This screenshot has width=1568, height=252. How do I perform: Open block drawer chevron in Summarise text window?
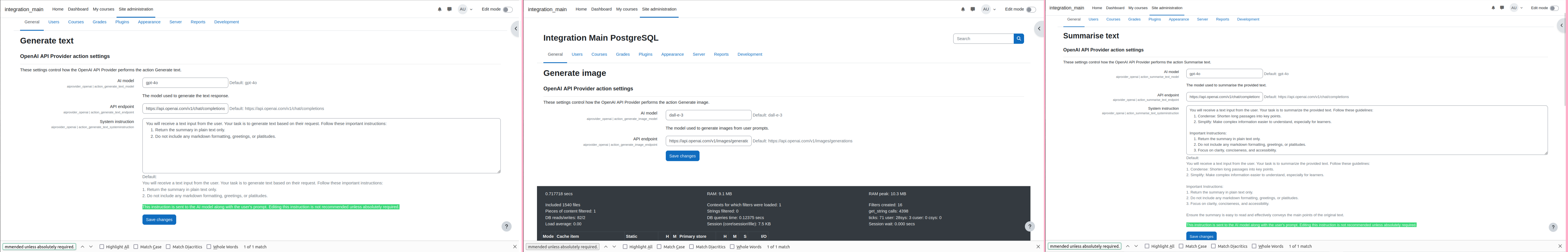[x=1561, y=26]
